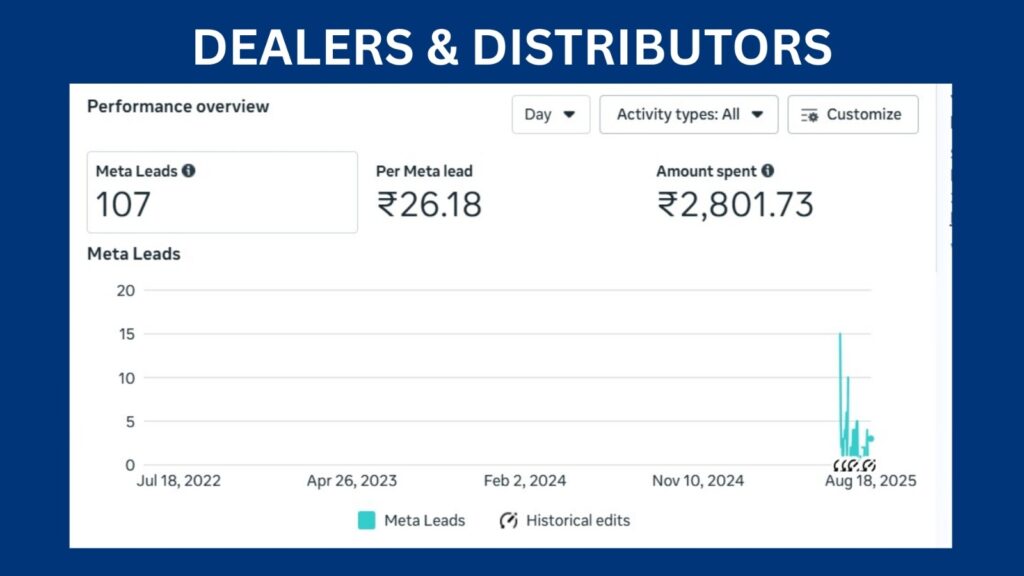Open the Day granularity dropdown

point(551,114)
